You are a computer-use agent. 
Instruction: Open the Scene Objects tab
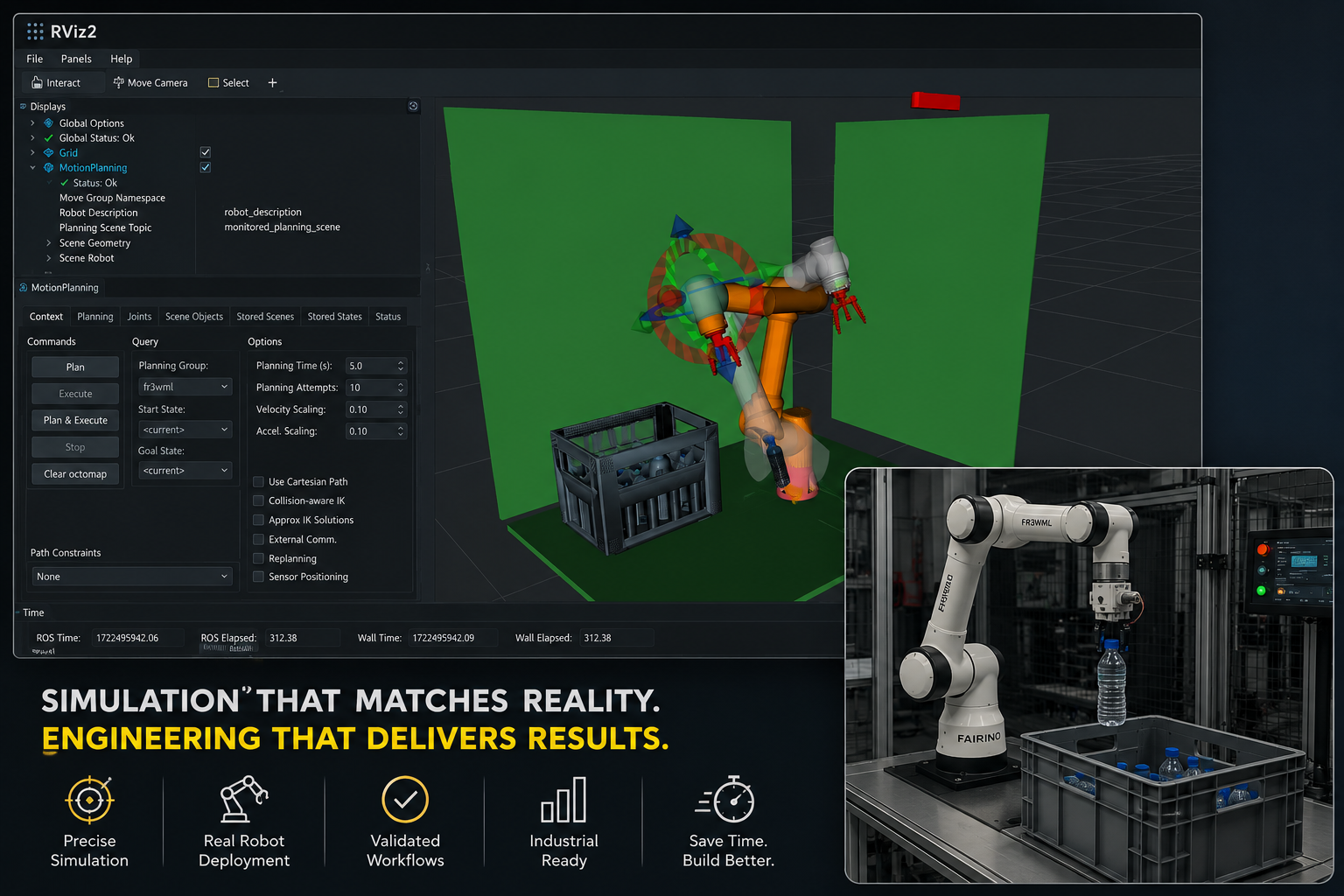pos(194,317)
